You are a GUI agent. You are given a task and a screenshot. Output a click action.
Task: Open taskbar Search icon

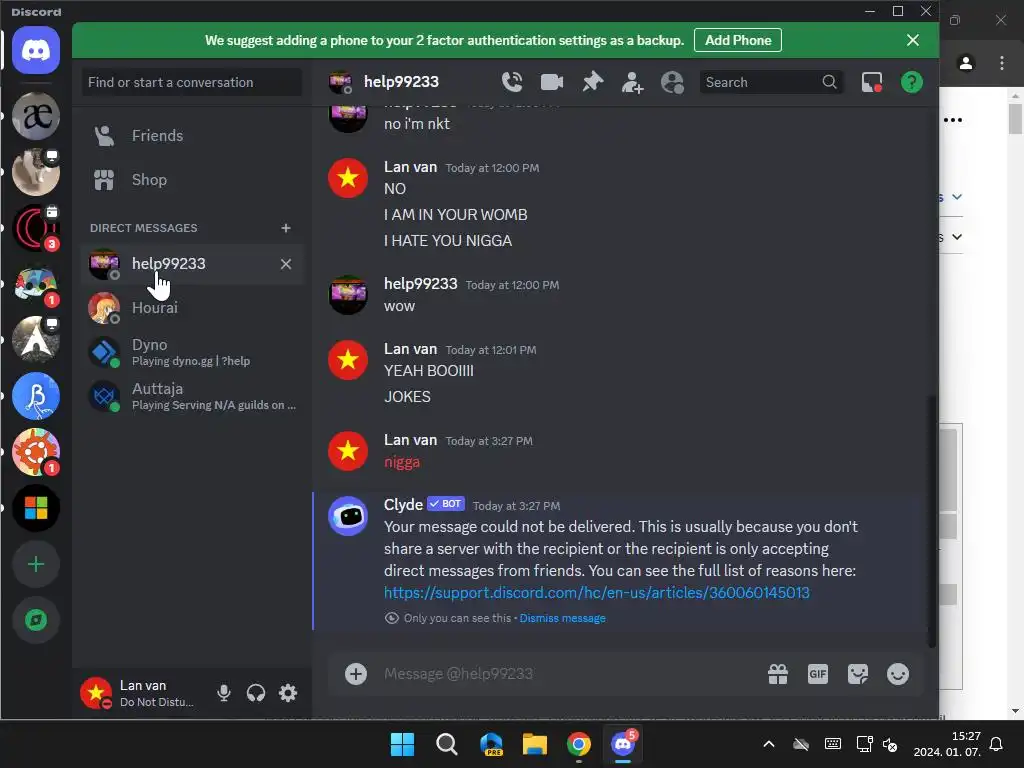tap(447, 744)
